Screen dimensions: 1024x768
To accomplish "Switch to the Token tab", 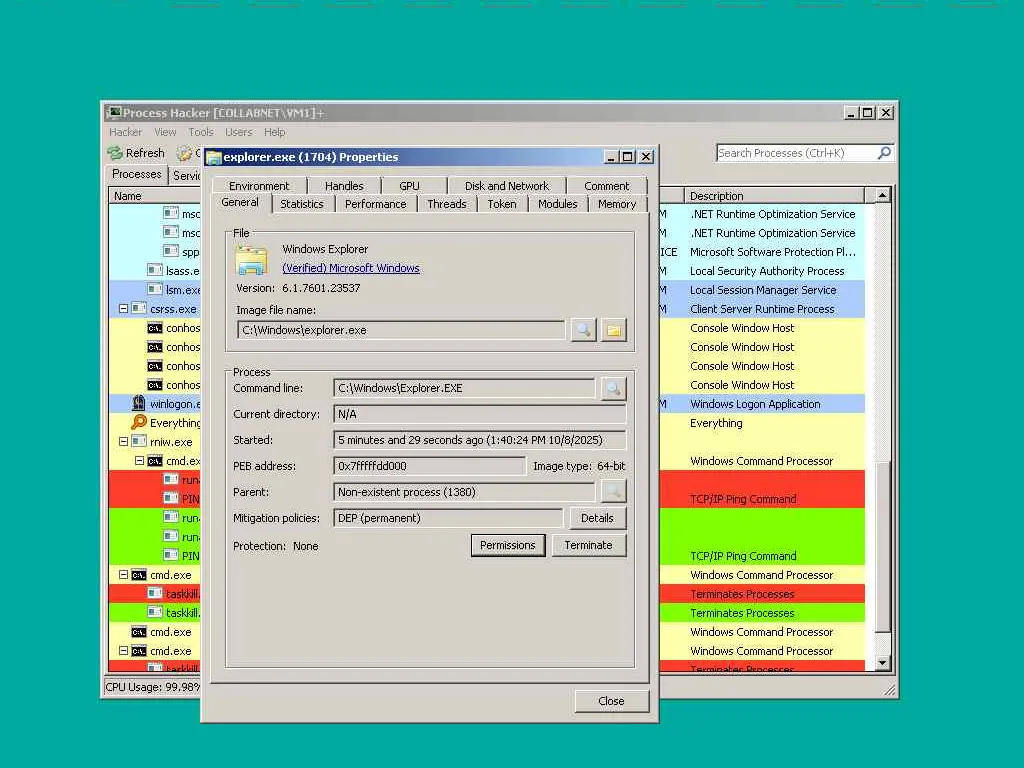I will [x=502, y=204].
